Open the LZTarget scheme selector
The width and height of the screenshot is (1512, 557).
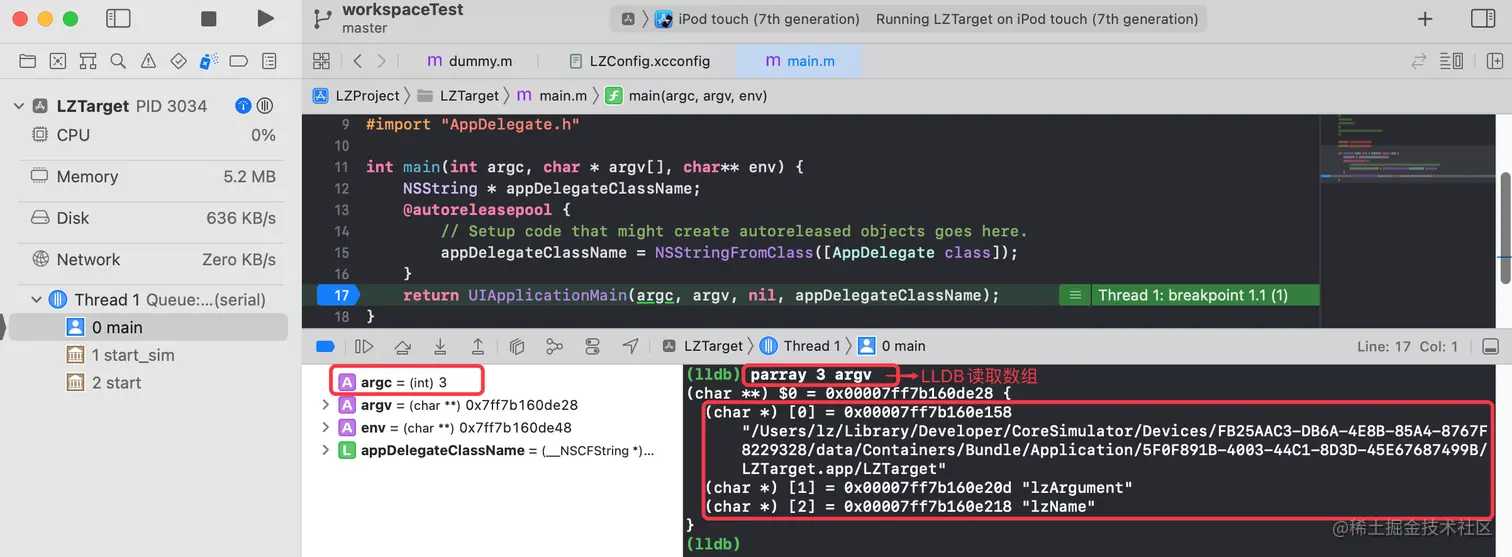tap(628, 19)
